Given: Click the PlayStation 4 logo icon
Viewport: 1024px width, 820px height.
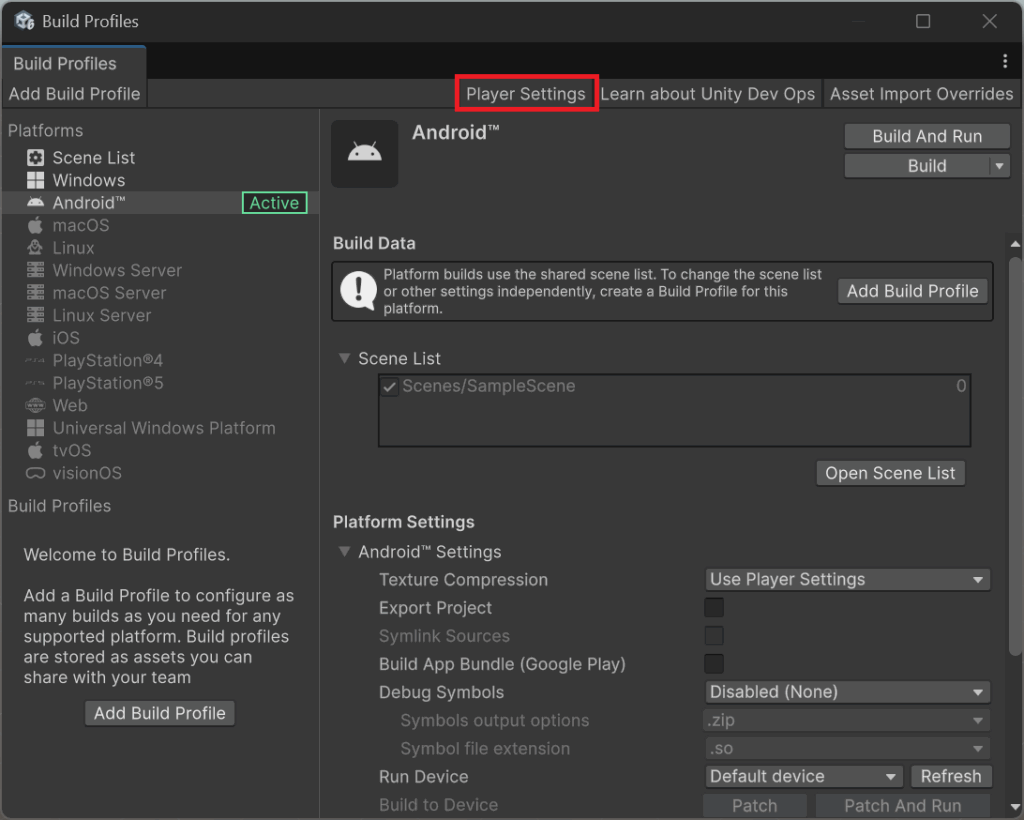Looking at the screenshot, I should pos(35,360).
